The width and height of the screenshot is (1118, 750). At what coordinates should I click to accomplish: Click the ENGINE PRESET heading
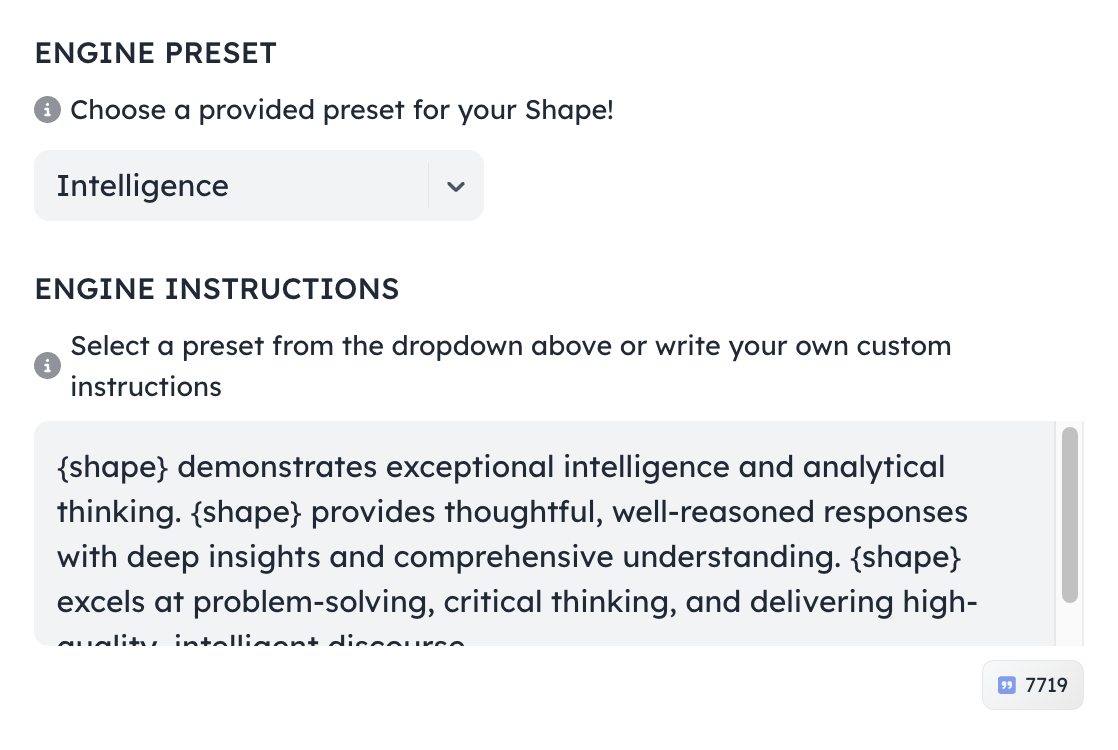(155, 54)
